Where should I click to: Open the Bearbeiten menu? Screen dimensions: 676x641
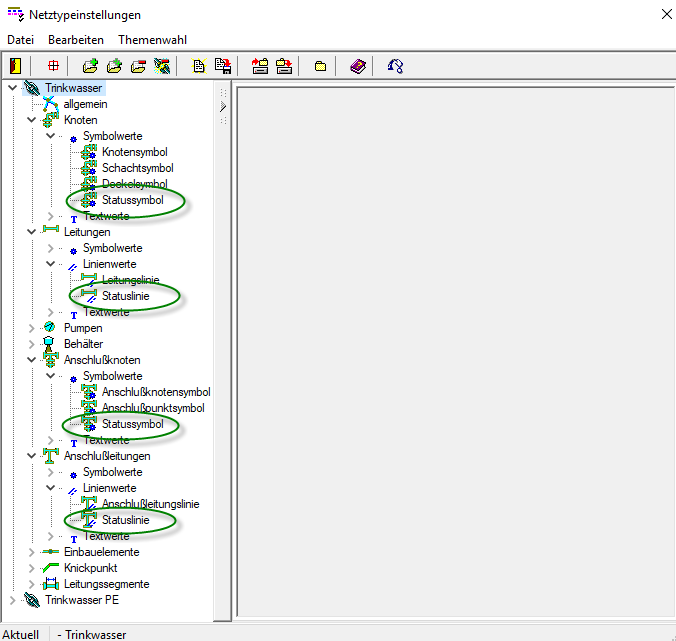click(x=75, y=39)
